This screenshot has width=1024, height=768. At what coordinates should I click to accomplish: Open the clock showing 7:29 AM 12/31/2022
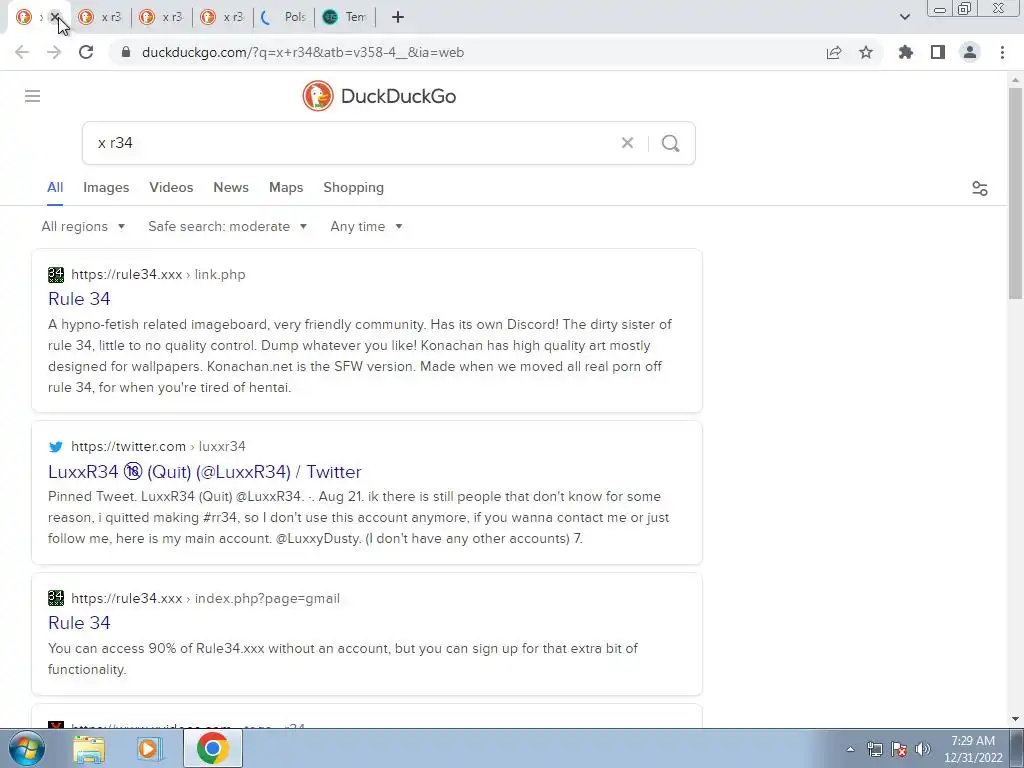973,749
